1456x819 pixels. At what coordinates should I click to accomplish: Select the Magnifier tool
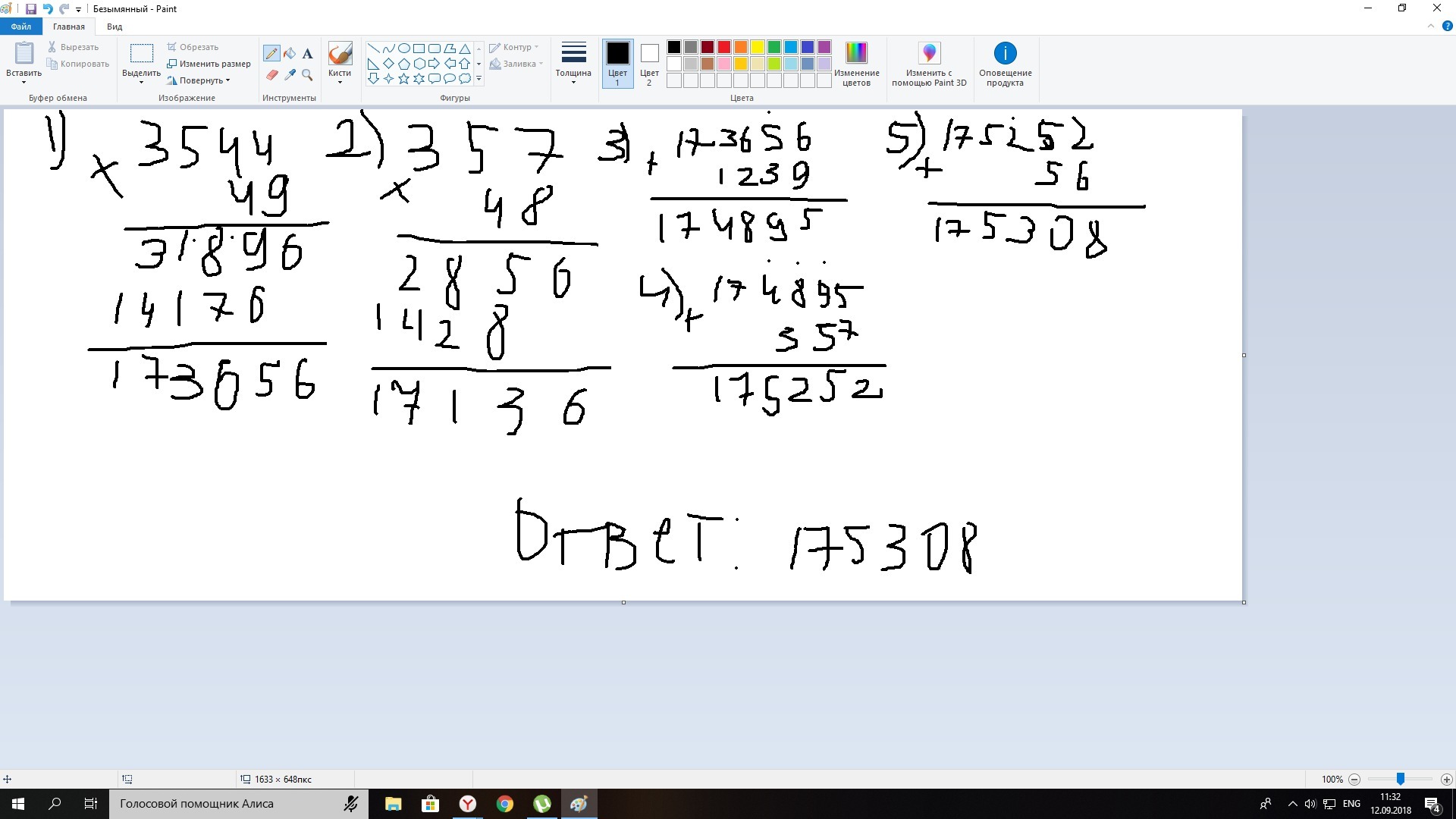(307, 74)
